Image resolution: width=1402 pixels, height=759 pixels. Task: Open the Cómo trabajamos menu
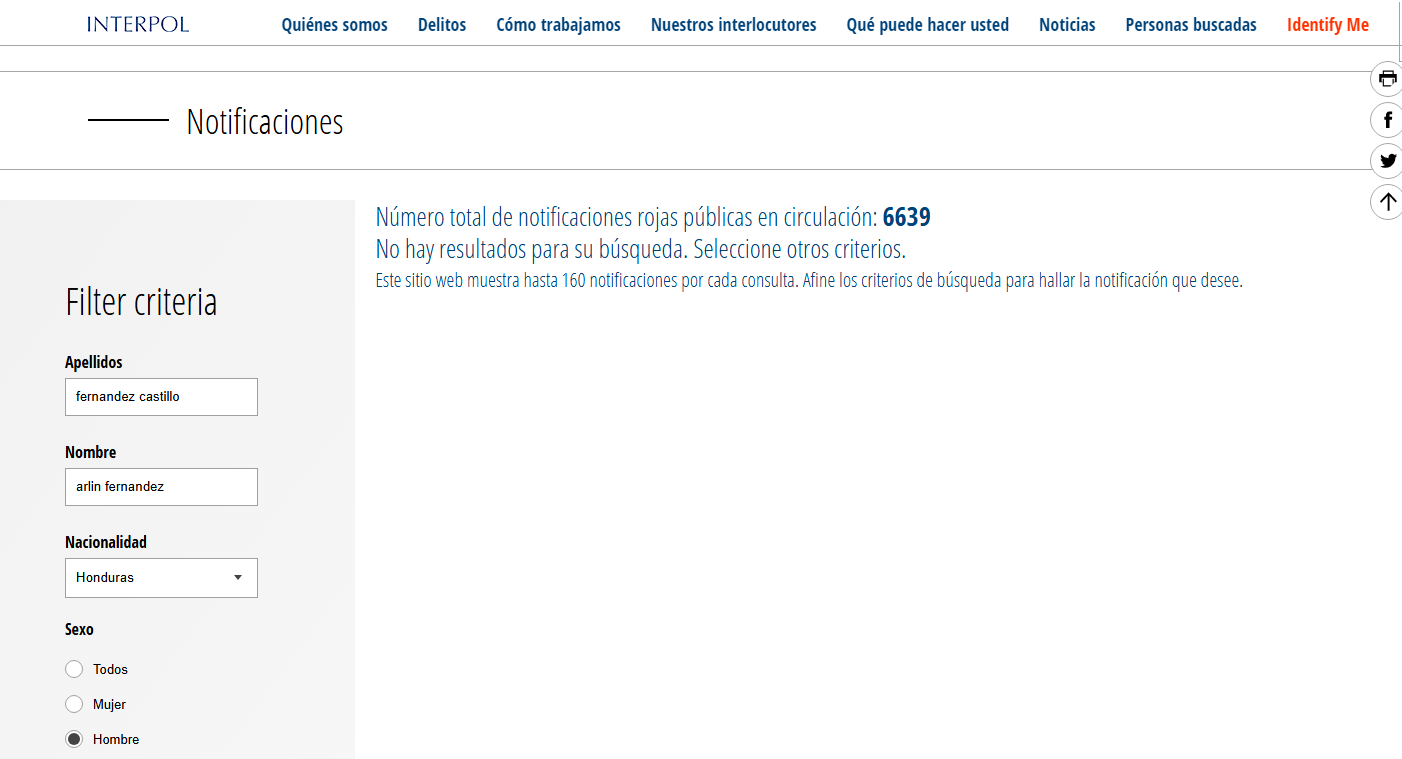pos(558,25)
